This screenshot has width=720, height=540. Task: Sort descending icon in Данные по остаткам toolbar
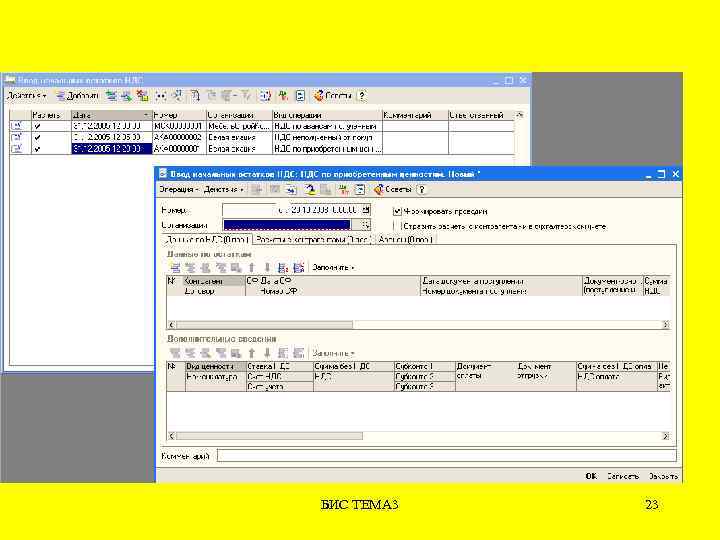pos(299,268)
